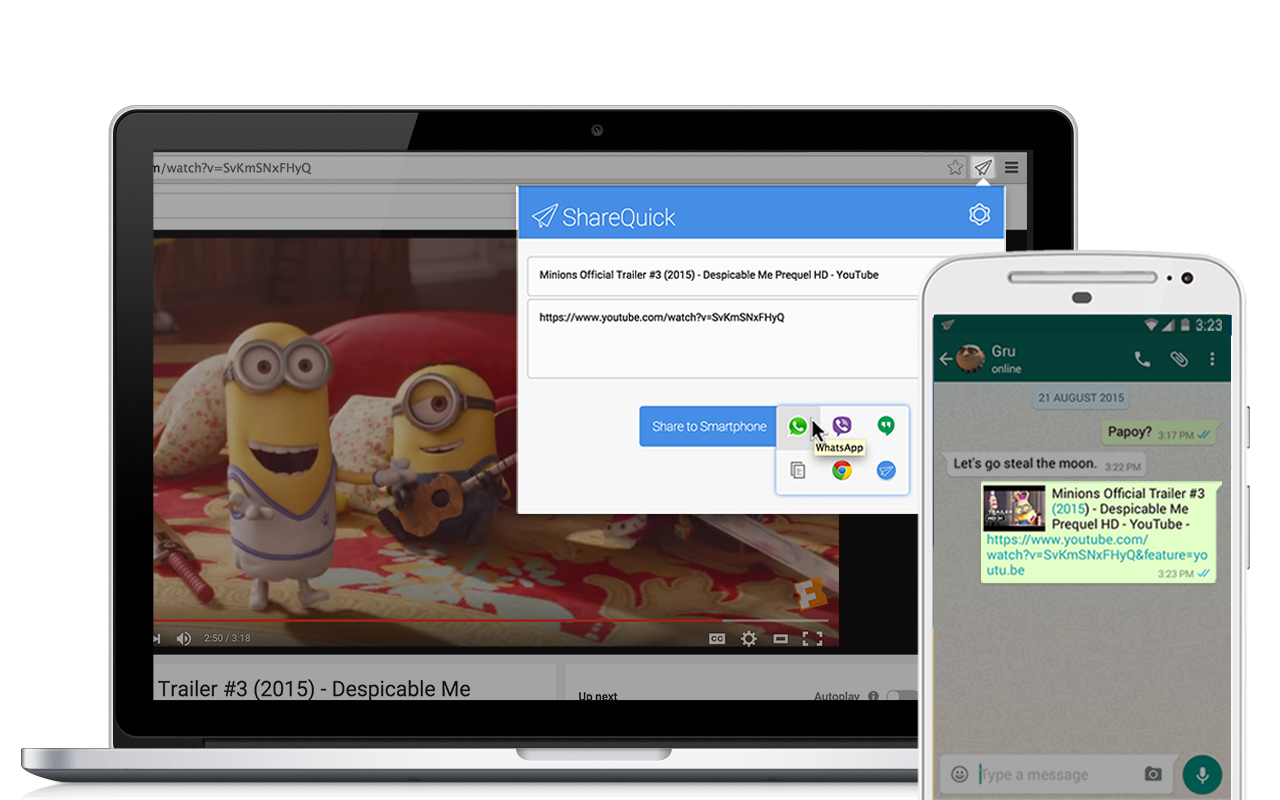Image resolution: width=1280 pixels, height=800 pixels.
Task: Tap the ShareQuick notification icon in phone status bar
Action: pyautogui.click(x=948, y=324)
